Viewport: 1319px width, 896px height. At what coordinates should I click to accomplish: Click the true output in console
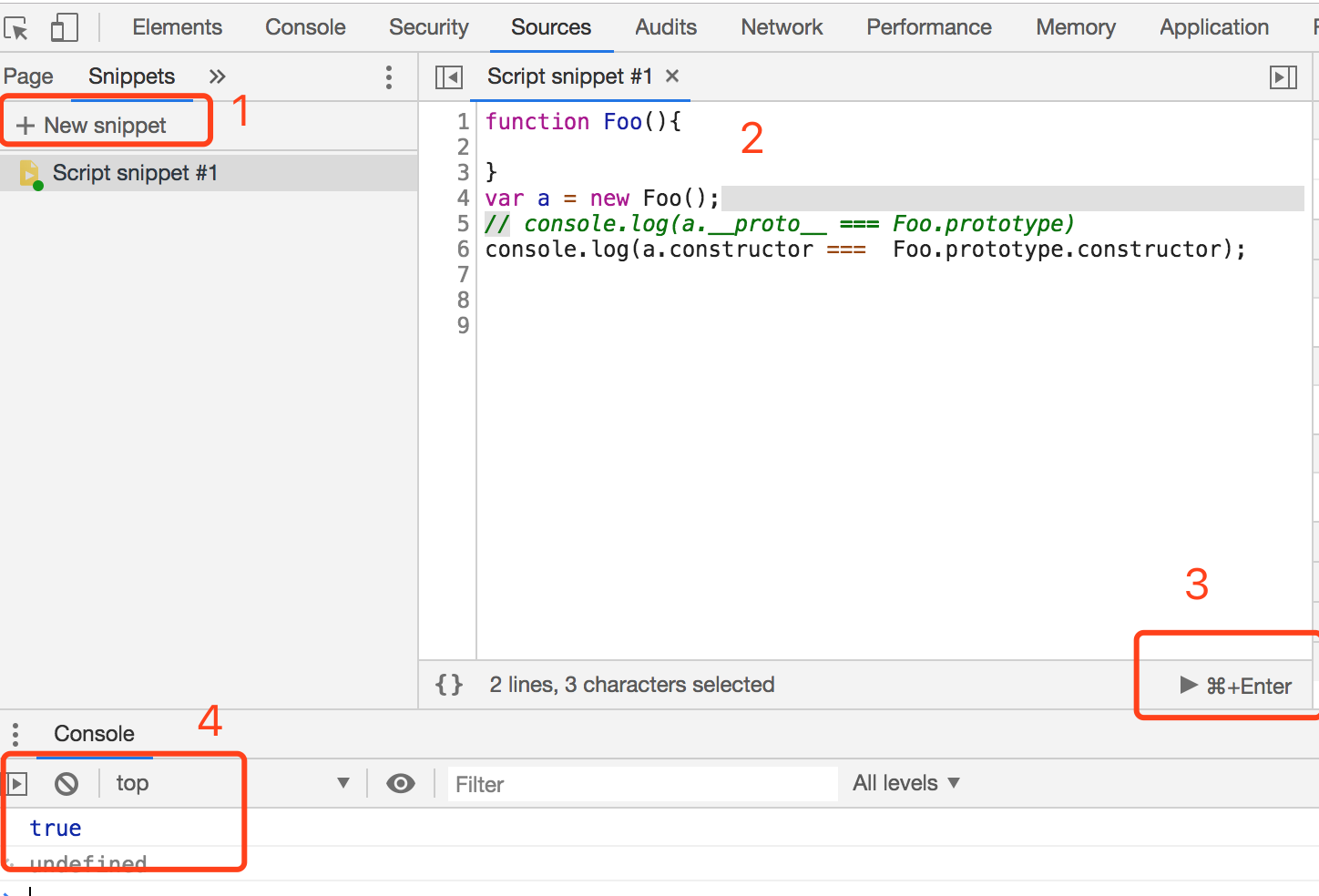[x=56, y=828]
